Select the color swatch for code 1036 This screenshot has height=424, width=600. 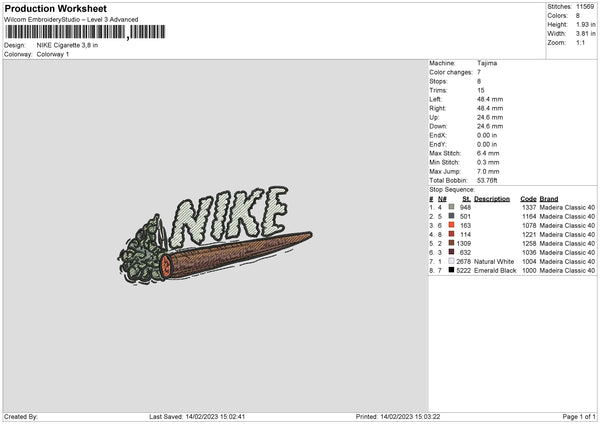[x=452, y=252]
